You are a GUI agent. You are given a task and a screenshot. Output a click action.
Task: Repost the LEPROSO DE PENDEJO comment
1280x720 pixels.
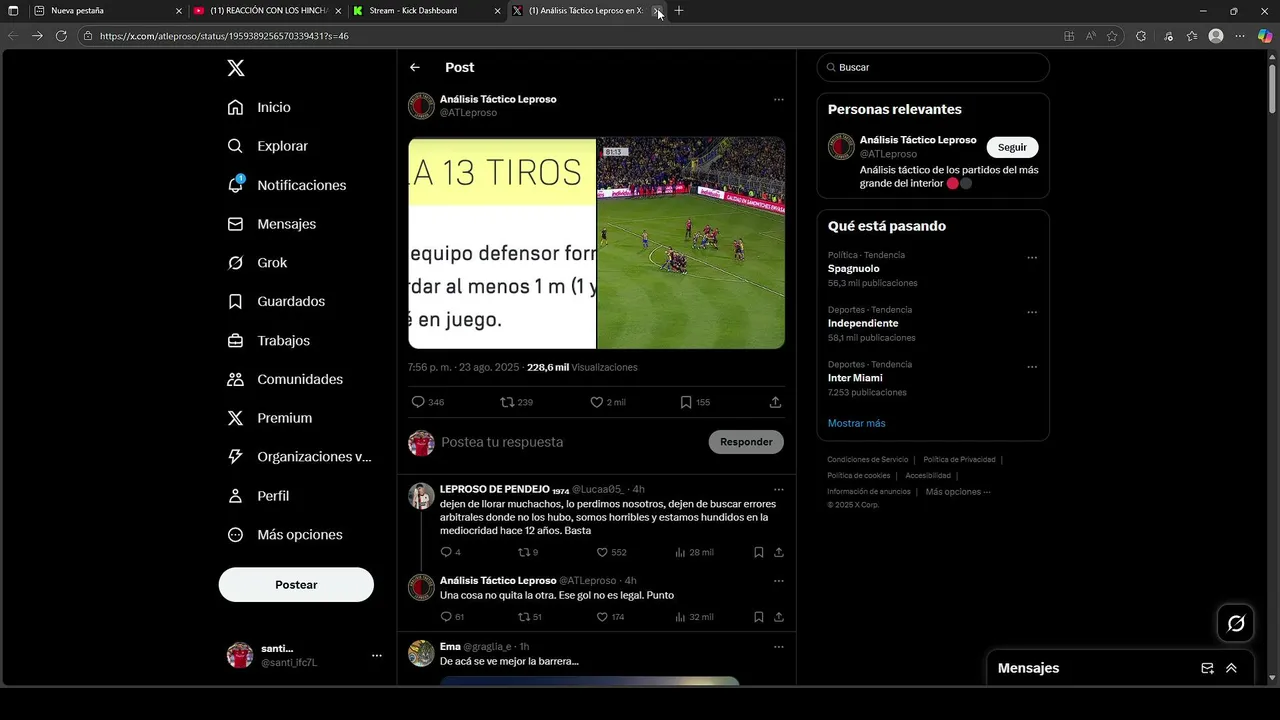528,552
